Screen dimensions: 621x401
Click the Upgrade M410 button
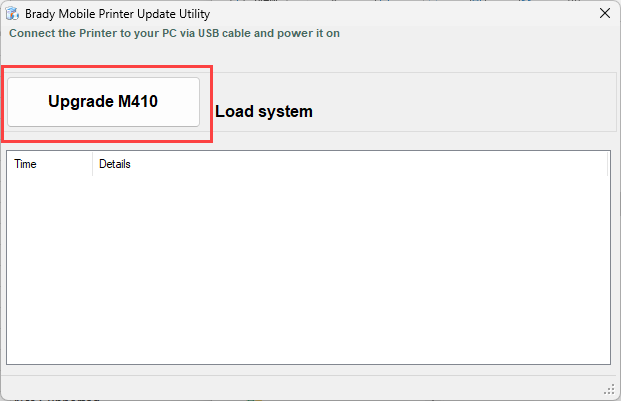(104, 102)
